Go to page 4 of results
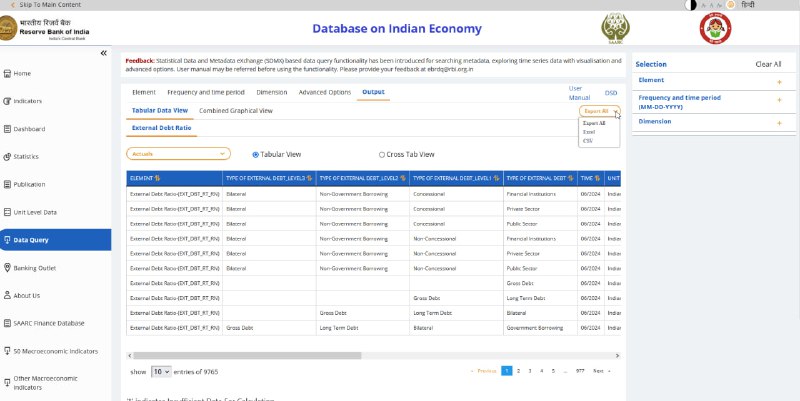This screenshot has height=401, width=800. (x=542, y=371)
